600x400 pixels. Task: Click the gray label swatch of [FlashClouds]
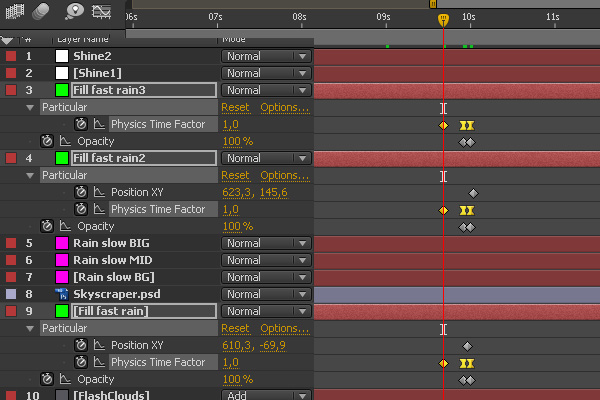tap(62, 395)
